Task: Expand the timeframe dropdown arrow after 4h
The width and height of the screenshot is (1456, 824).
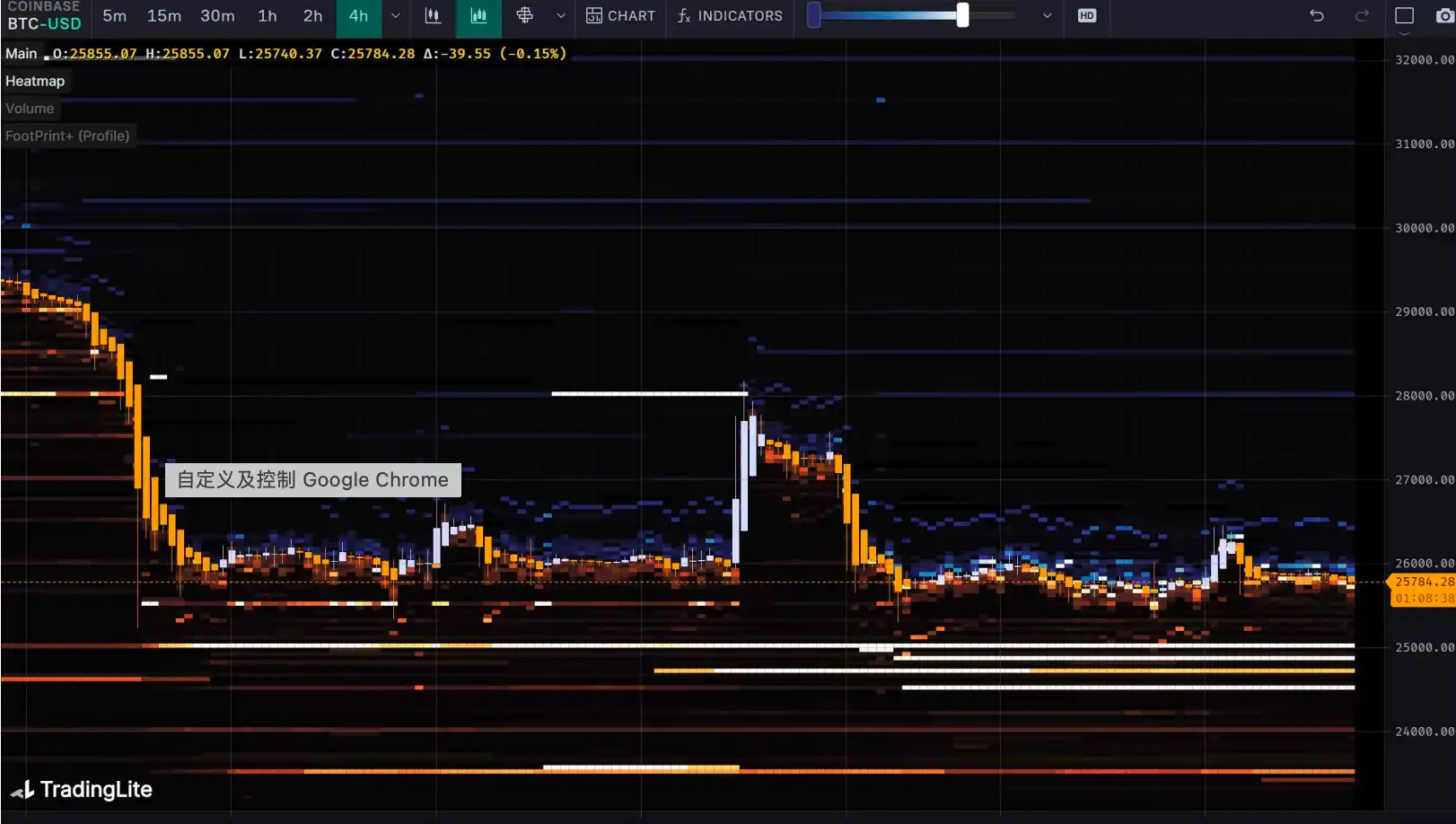Action: [395, 15]
